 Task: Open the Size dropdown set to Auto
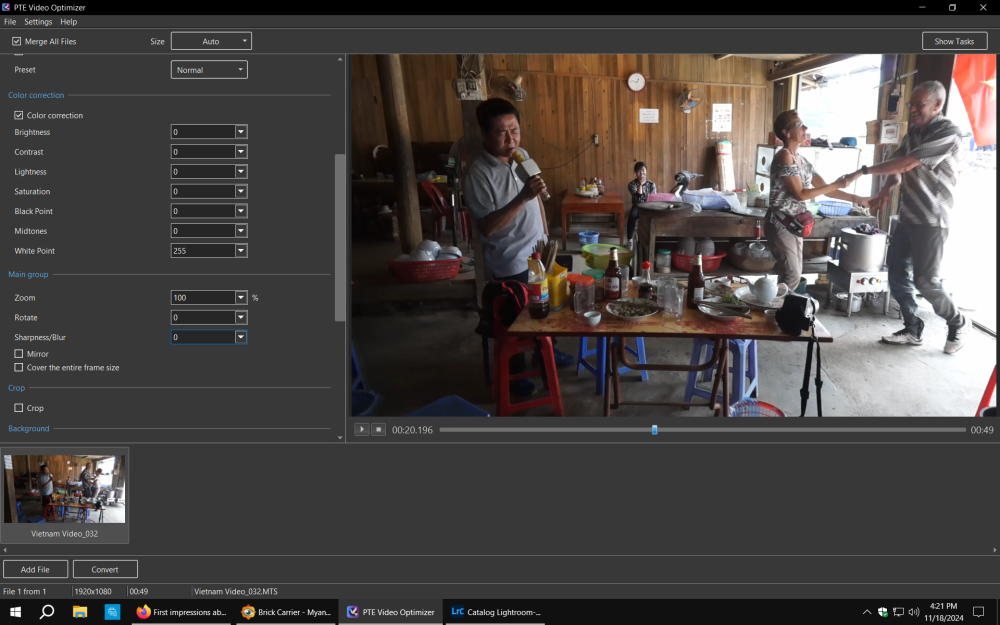pos(211,41)
